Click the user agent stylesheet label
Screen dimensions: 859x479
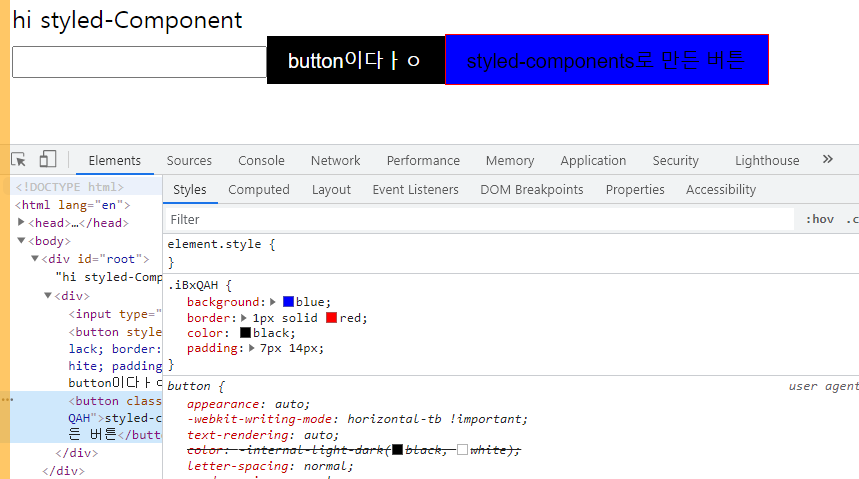(x=823, y=386)
